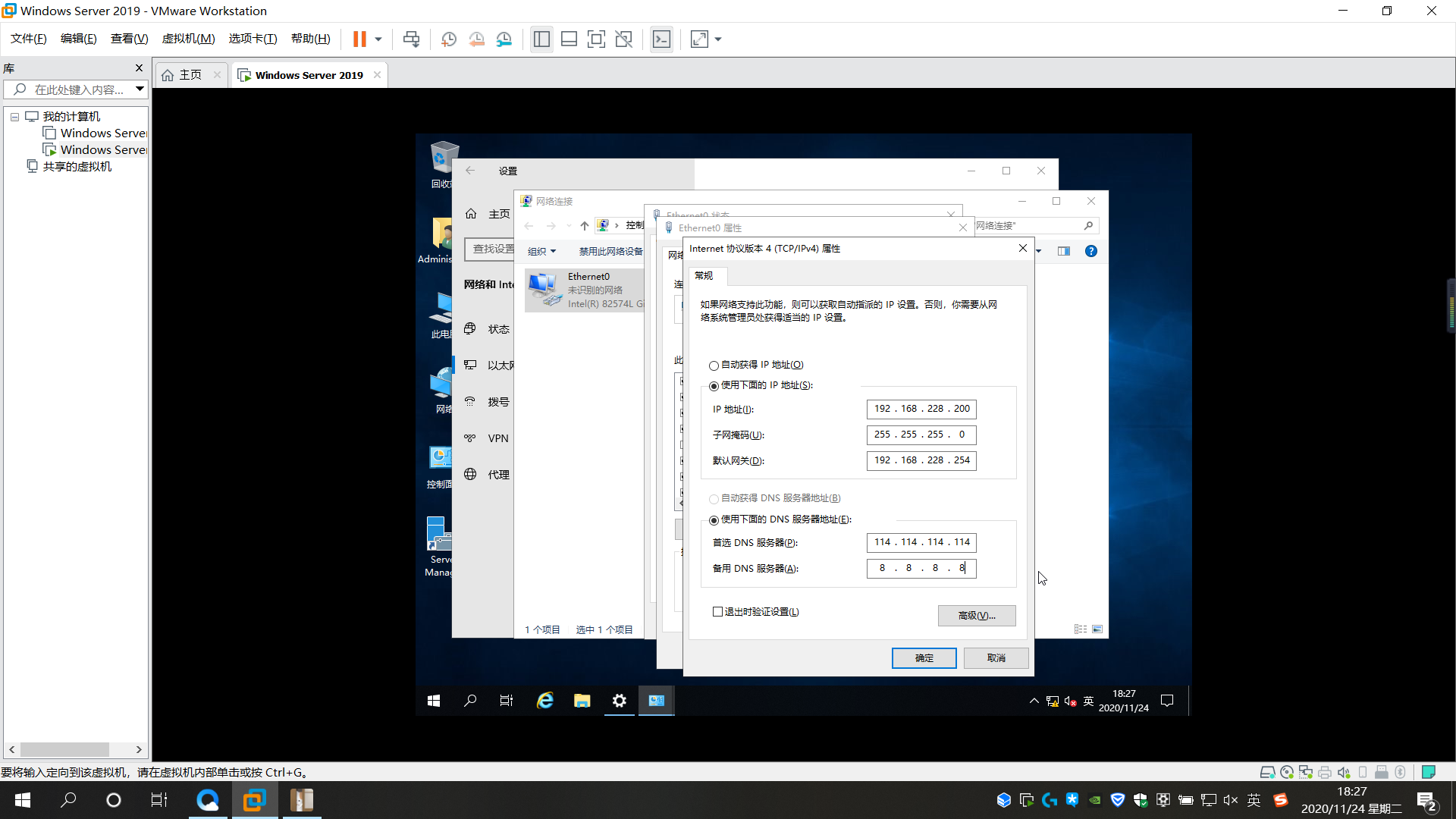The height and width of the screenshot is (819, 1456).
Task: Open the 虚拟机 menu
Action: pos(188,39)
